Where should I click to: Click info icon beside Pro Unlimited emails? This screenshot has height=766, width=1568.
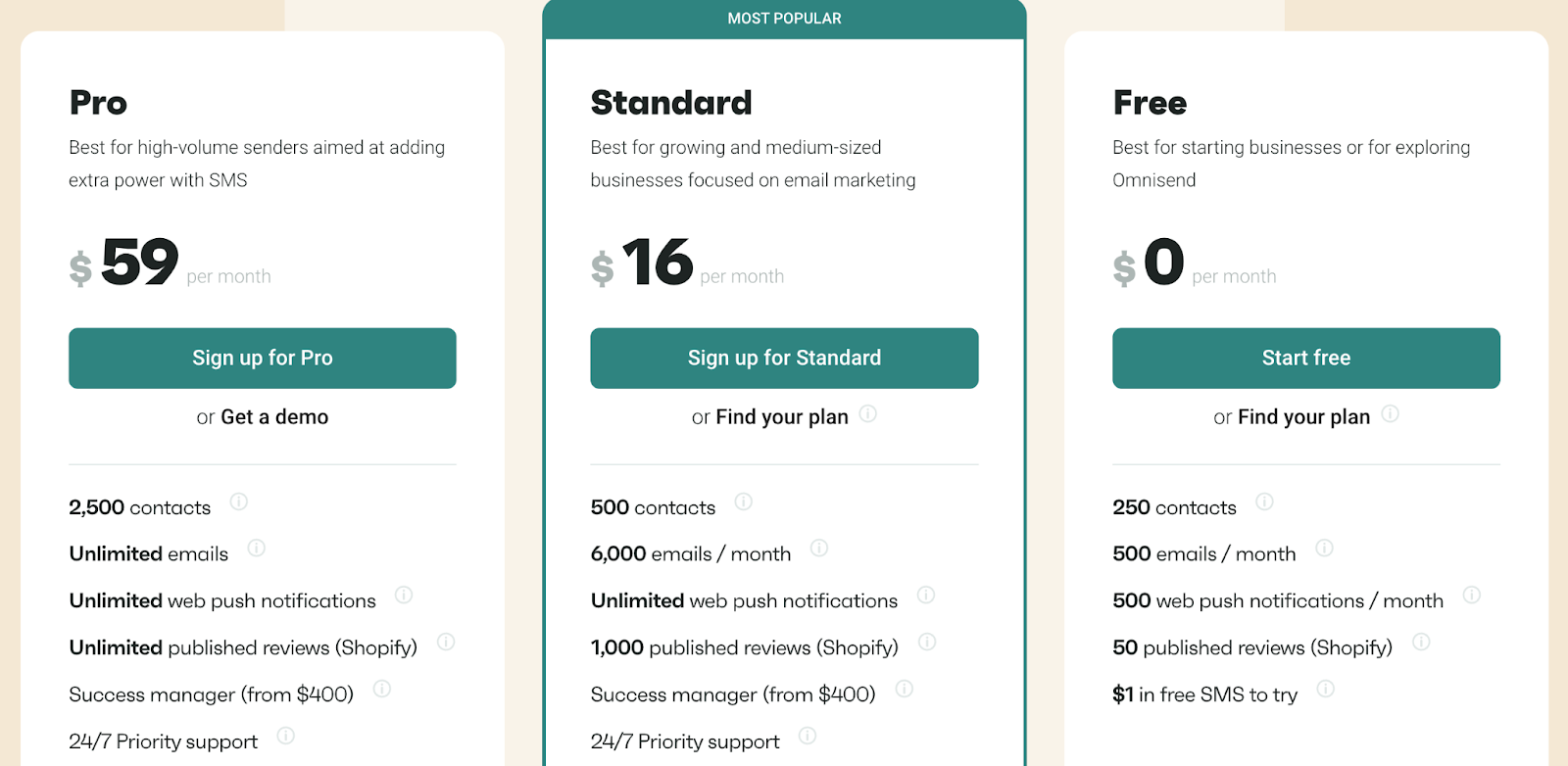(256, 549)
